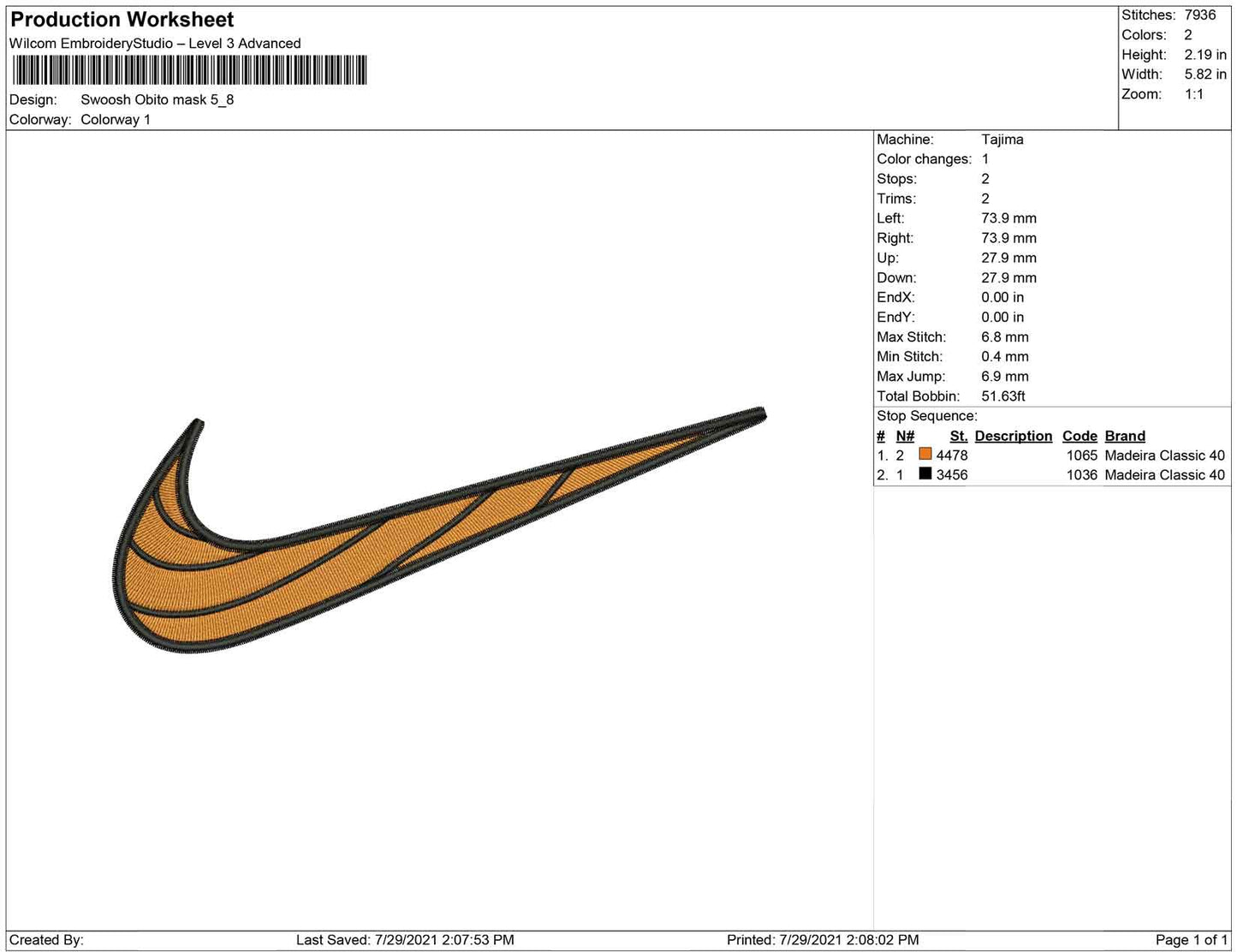
Task: Click the black 3456 thread color swatch
Action: pyautogui.click(x=925, y=474)
